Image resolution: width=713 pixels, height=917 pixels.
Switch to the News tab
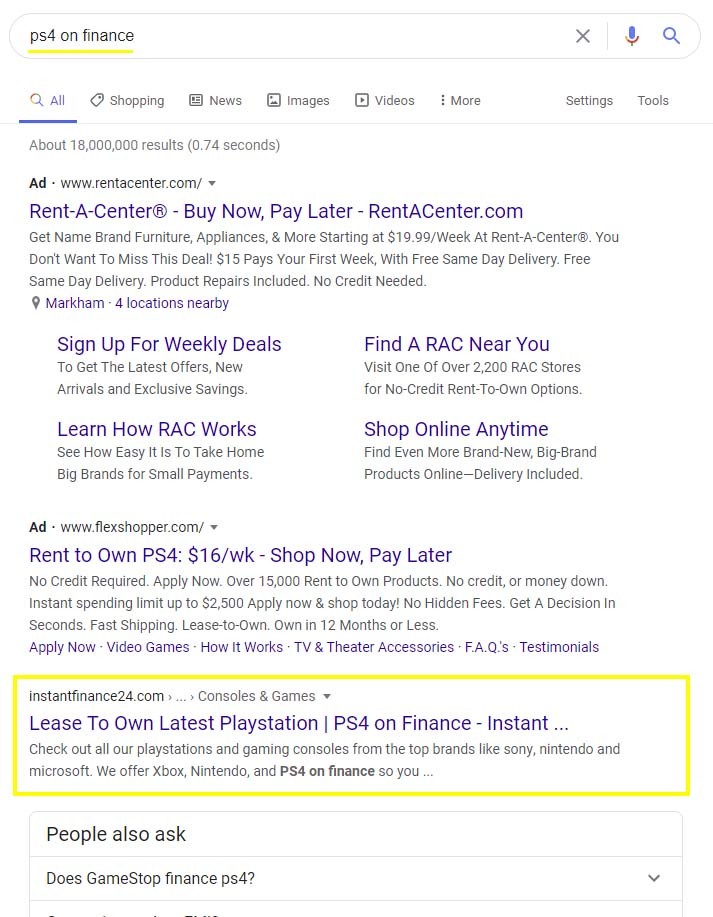215,100
